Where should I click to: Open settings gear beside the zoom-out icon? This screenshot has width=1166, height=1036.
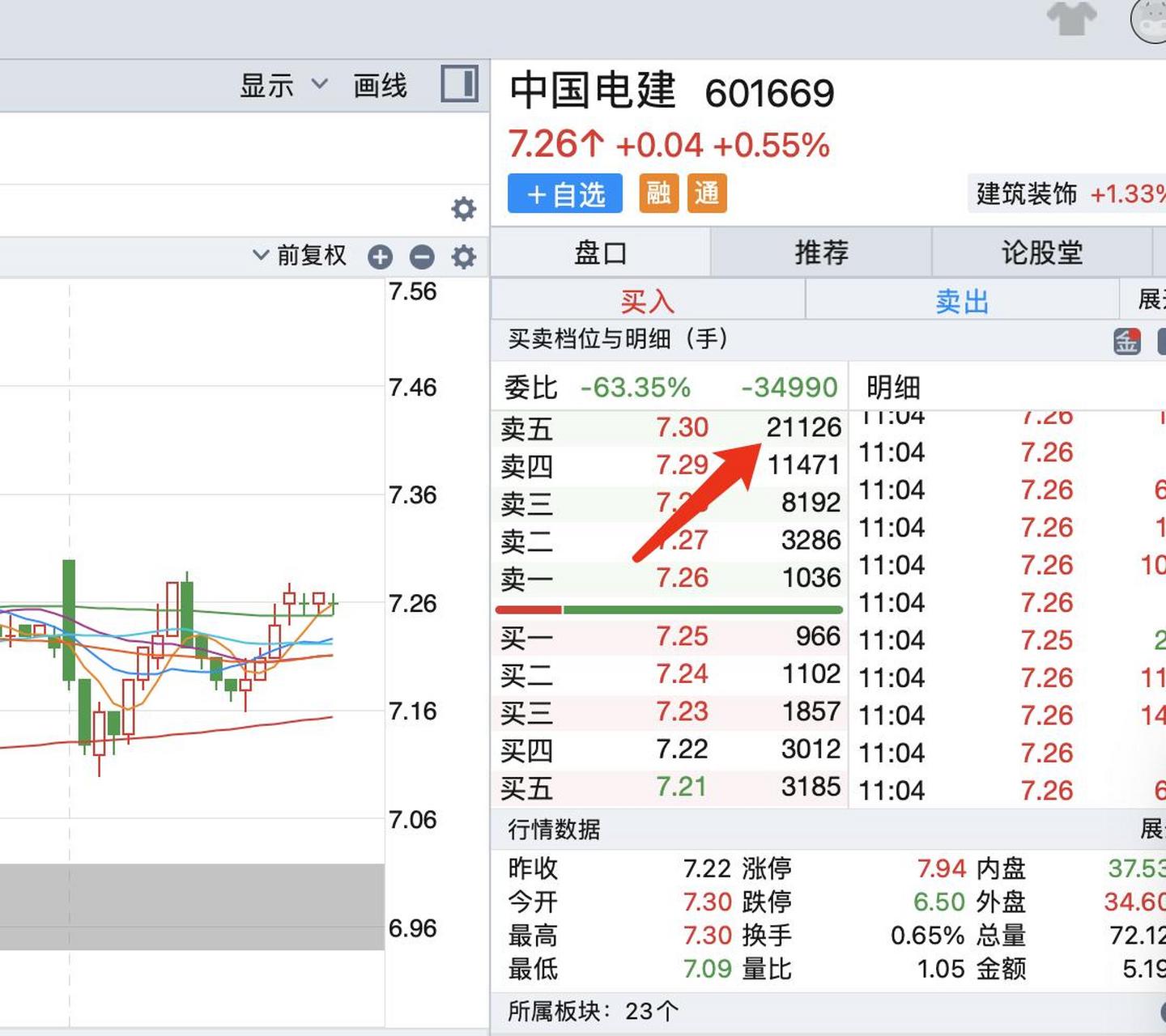(463, 257)
